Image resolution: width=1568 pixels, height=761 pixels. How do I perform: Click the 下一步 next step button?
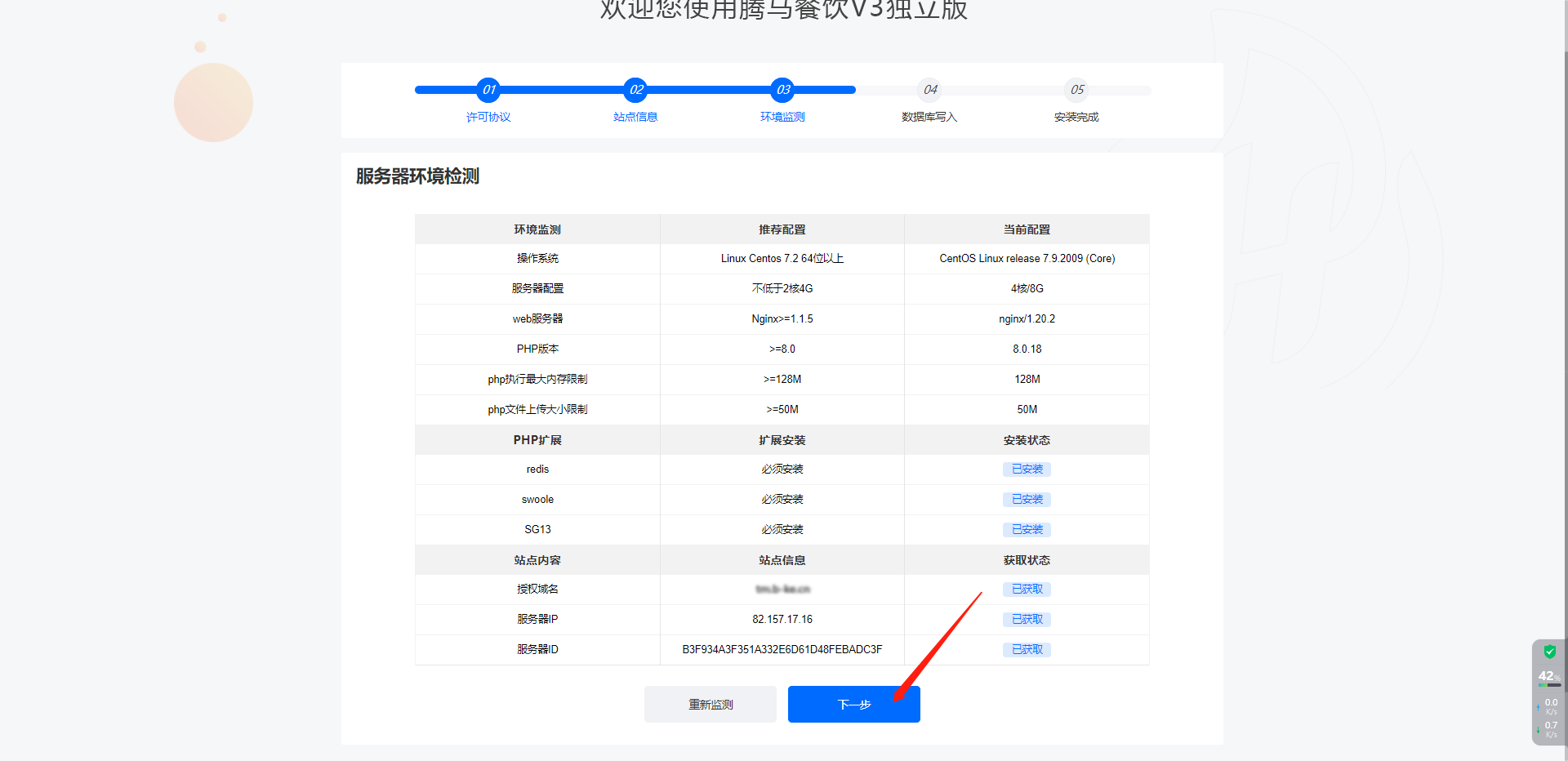coord(853,704)
